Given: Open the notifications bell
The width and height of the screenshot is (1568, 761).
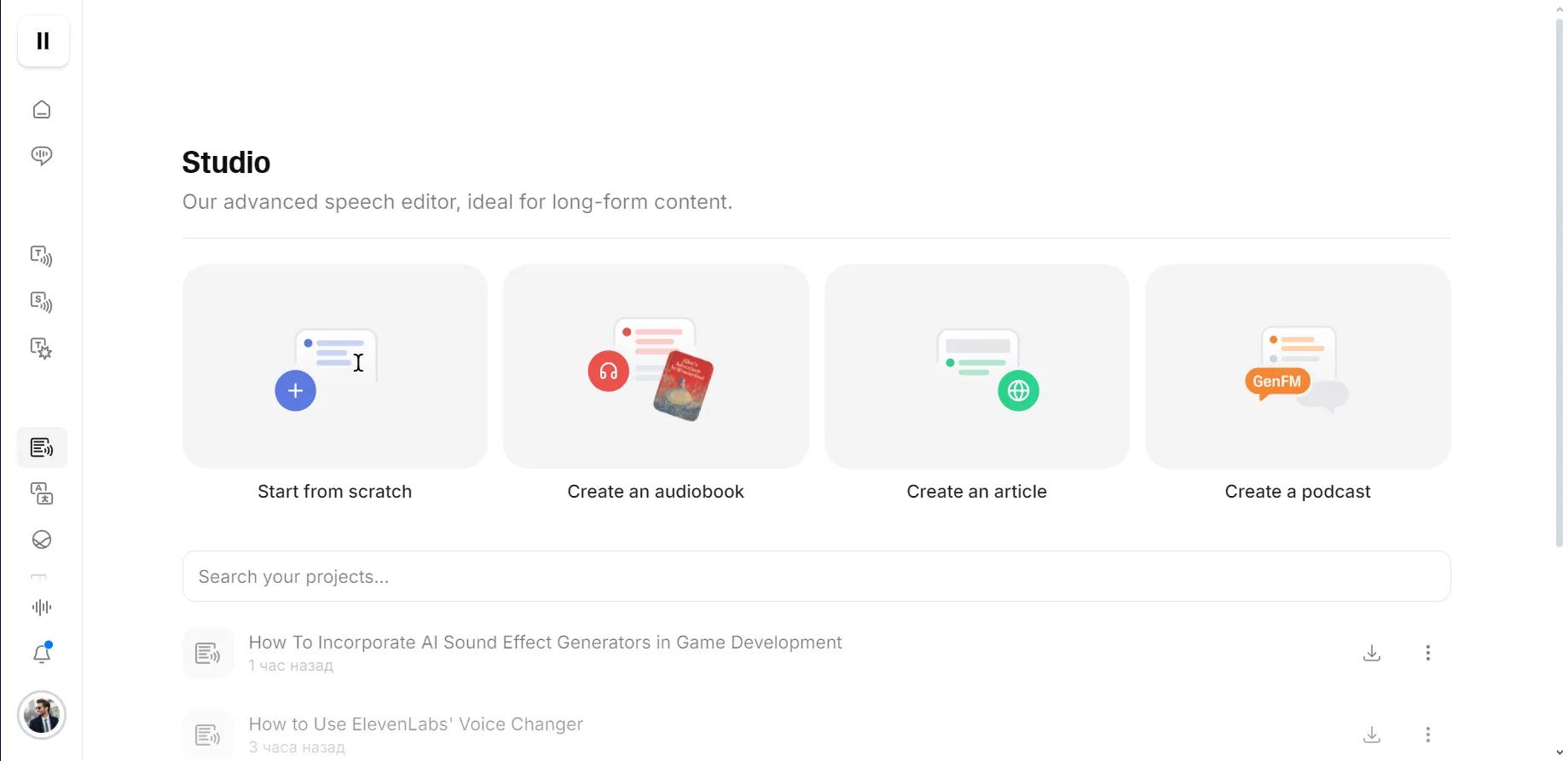Looking at the screenshot, I should click(x=42, y=654).
